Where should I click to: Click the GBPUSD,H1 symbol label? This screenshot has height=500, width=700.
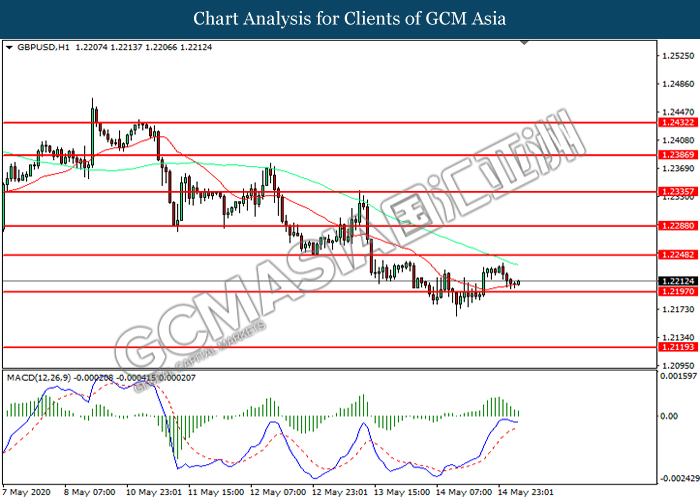tap(43, 47)
